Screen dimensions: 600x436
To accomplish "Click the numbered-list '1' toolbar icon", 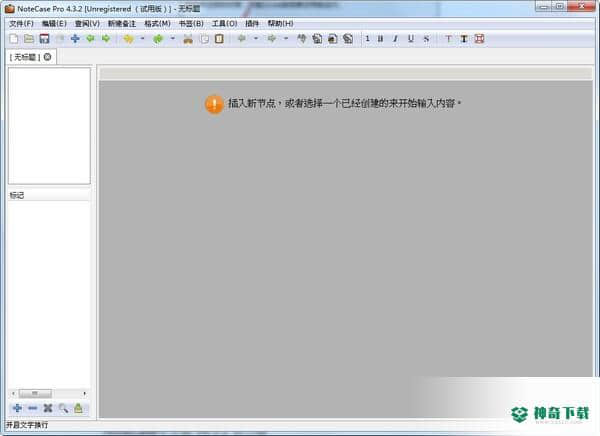I will click(x=367, y=39).
